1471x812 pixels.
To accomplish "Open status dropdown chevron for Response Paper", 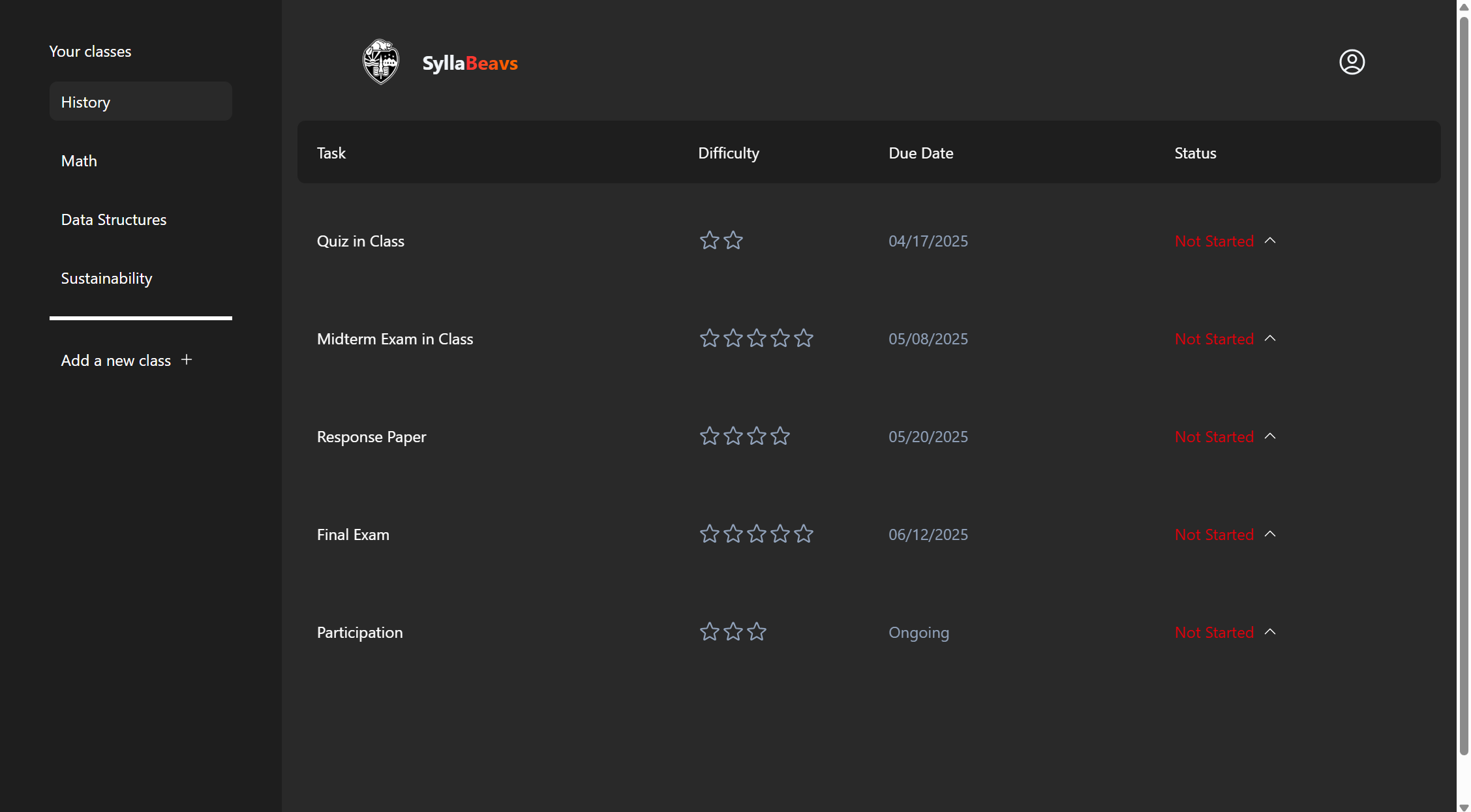I will tap(1270, 436).
